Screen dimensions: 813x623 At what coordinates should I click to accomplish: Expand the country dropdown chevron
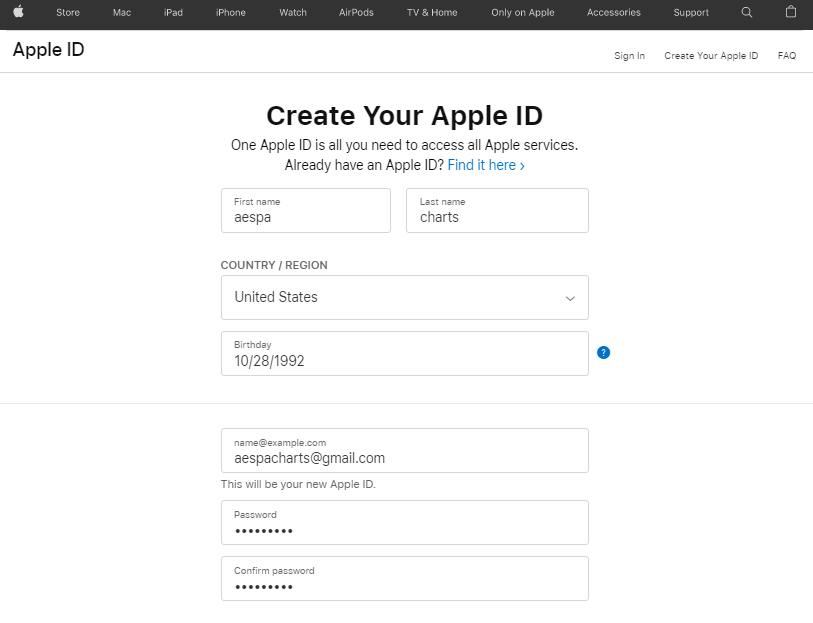point(570,299)
